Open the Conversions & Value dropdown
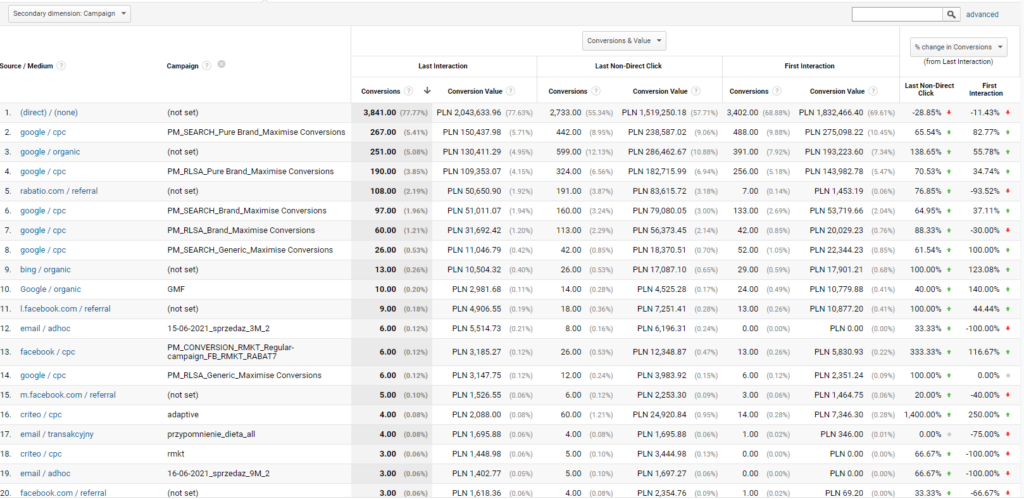Screen dimensions: 1024x499 point(624,40)
